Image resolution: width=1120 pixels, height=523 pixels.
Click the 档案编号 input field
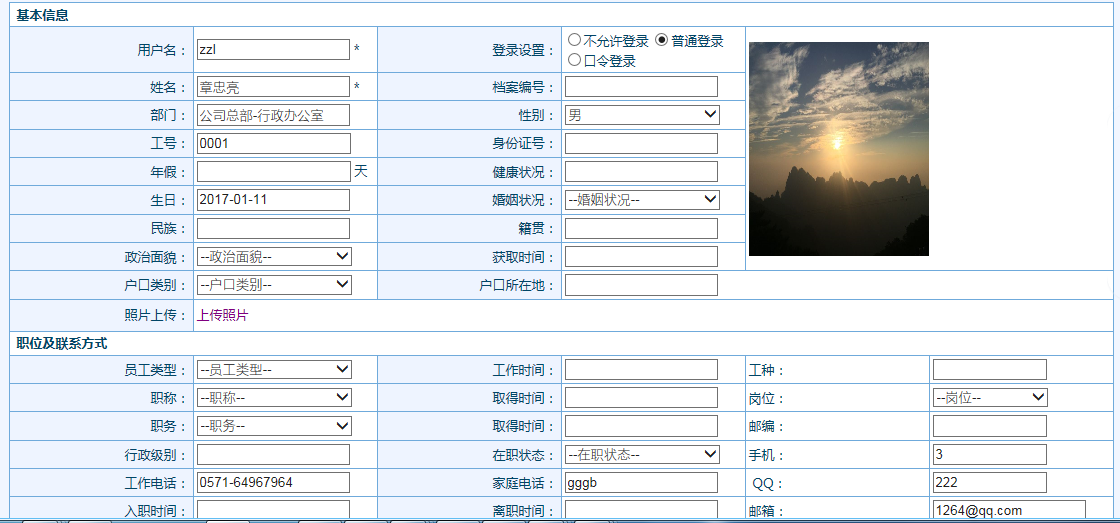point(641,86)
